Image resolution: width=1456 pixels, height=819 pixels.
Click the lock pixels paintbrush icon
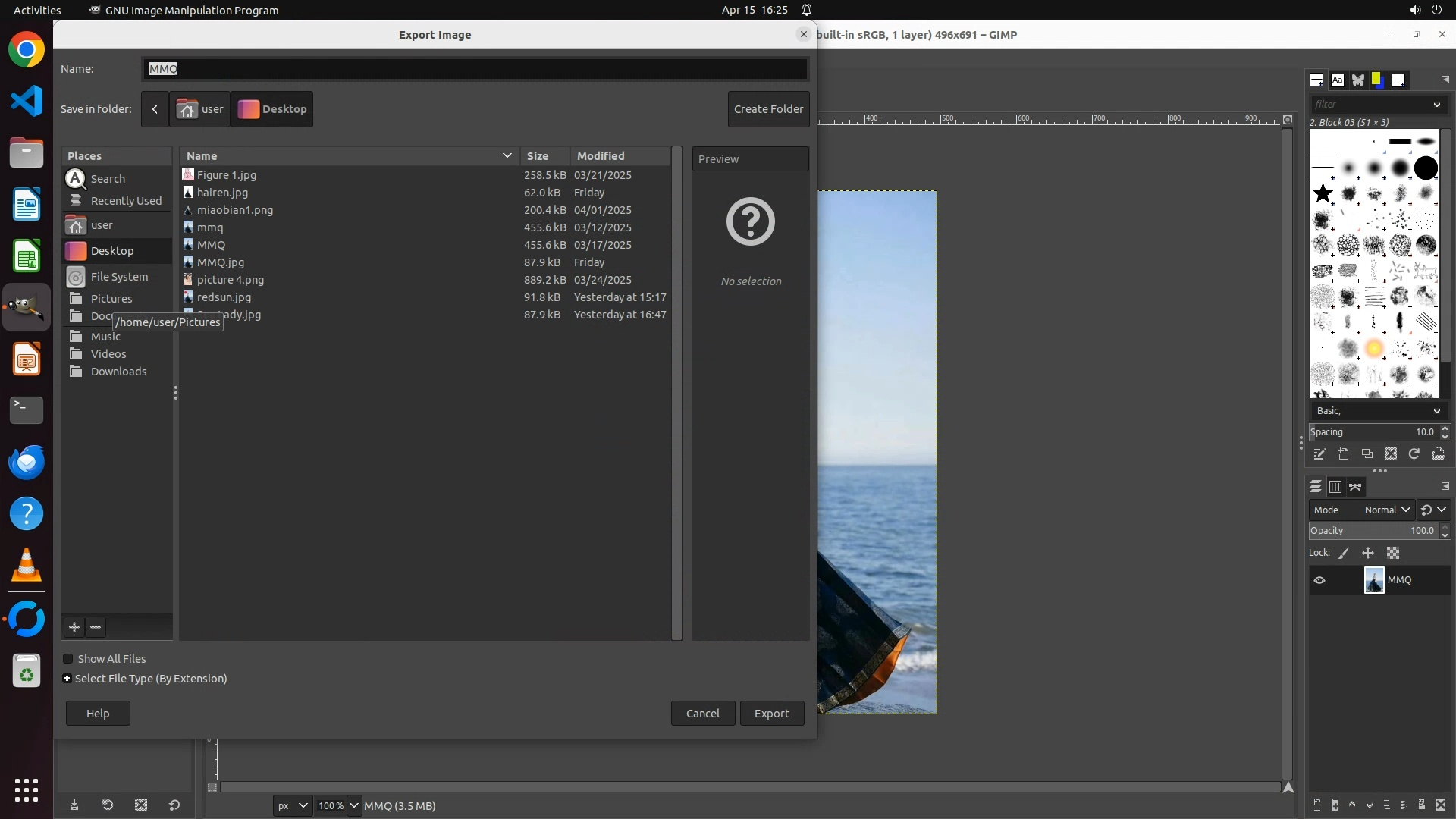click(1344, 554)
